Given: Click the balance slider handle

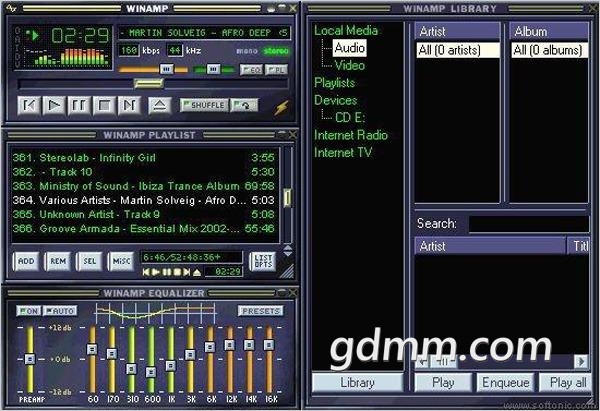Looking at the screenshot, I should coord(214,69).
